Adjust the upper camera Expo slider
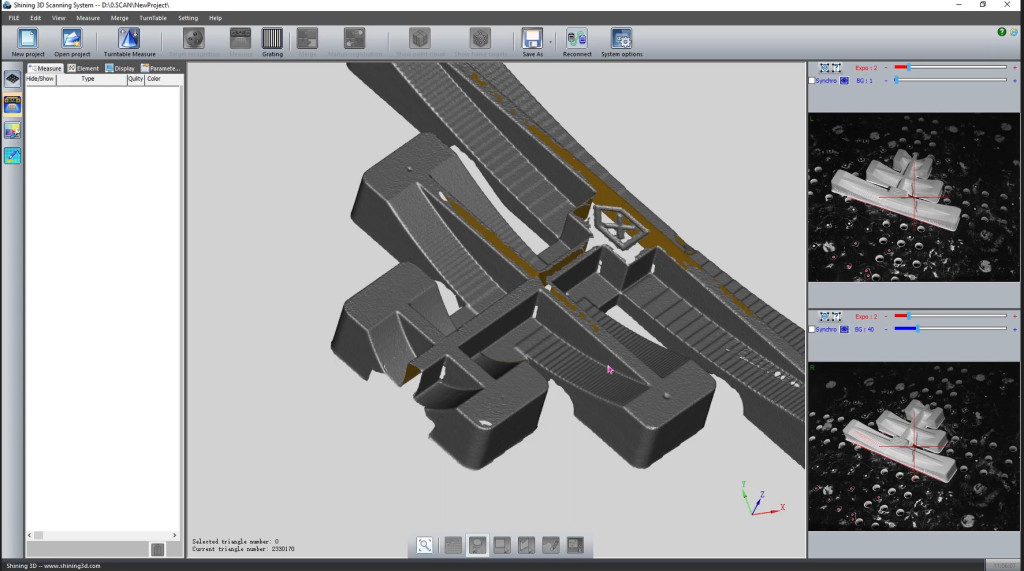Viewport: 1024px width, 571px height. [907, 67]
